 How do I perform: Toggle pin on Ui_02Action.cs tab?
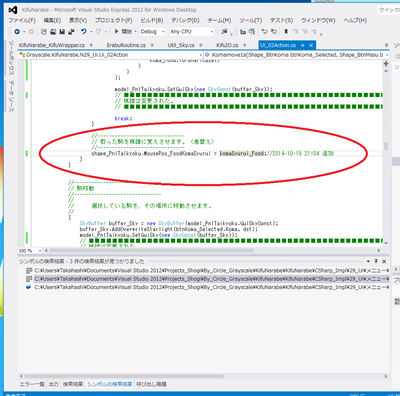(303, 45)
